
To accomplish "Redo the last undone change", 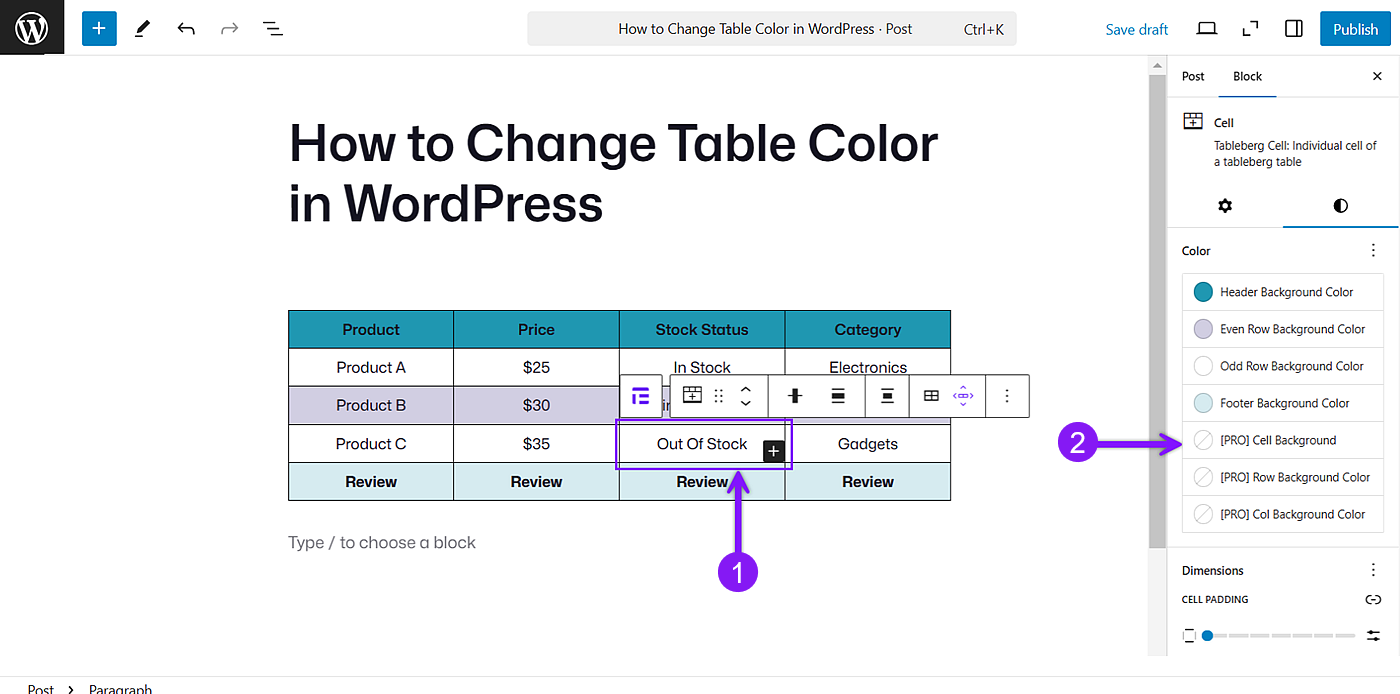I will coord(229,28).
